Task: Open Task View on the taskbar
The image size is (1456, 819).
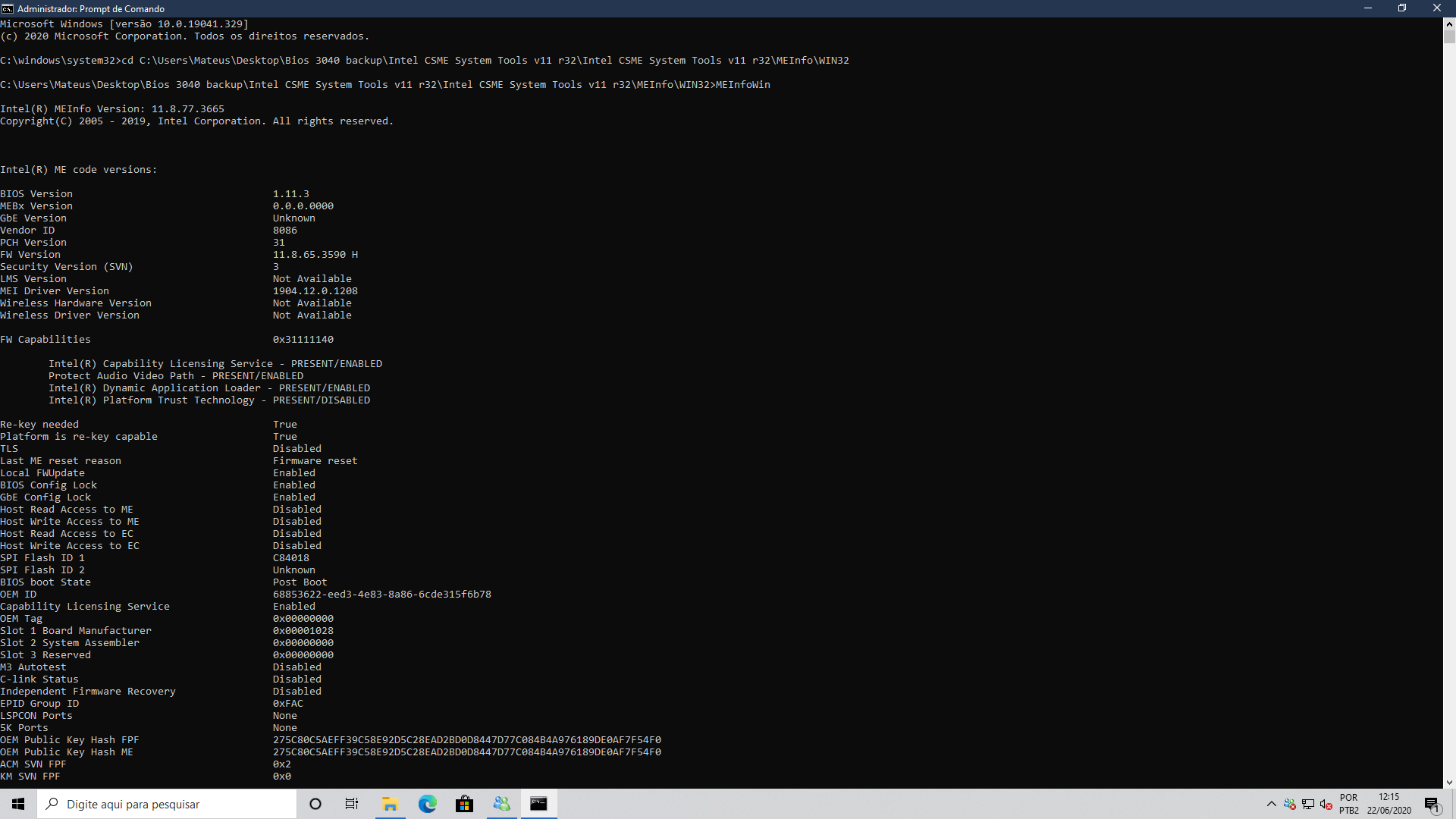Action: click(x=352, y=804)
